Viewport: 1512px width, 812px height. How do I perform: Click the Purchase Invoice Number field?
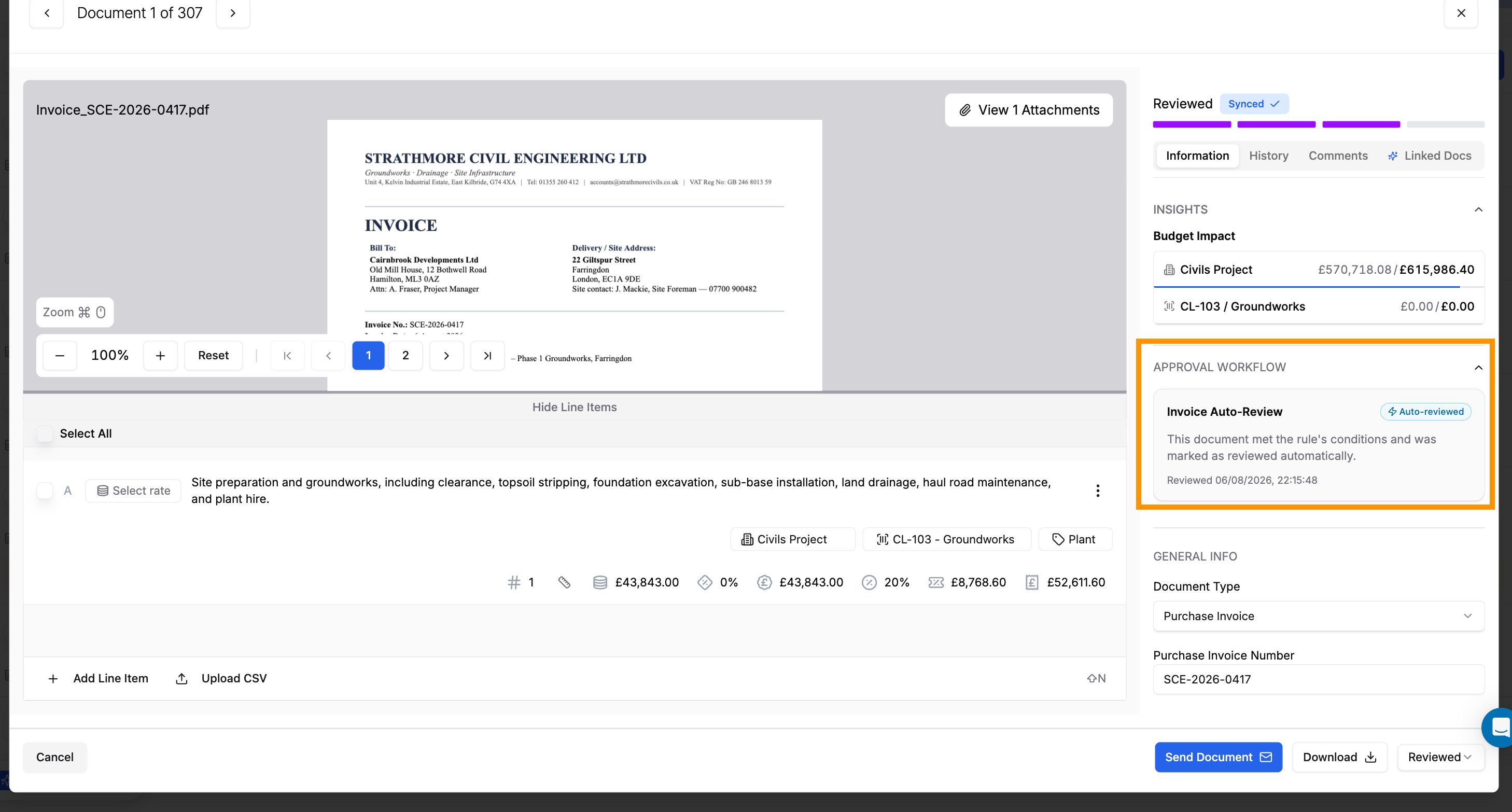pos(1318,679)
